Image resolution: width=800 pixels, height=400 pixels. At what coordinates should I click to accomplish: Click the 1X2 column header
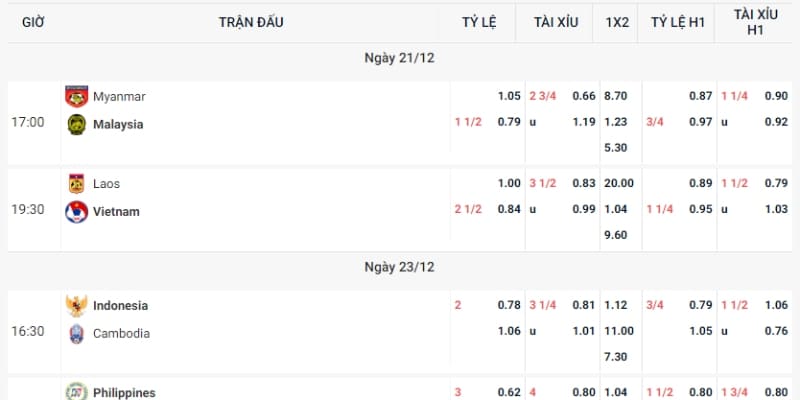tap(617, 22)
